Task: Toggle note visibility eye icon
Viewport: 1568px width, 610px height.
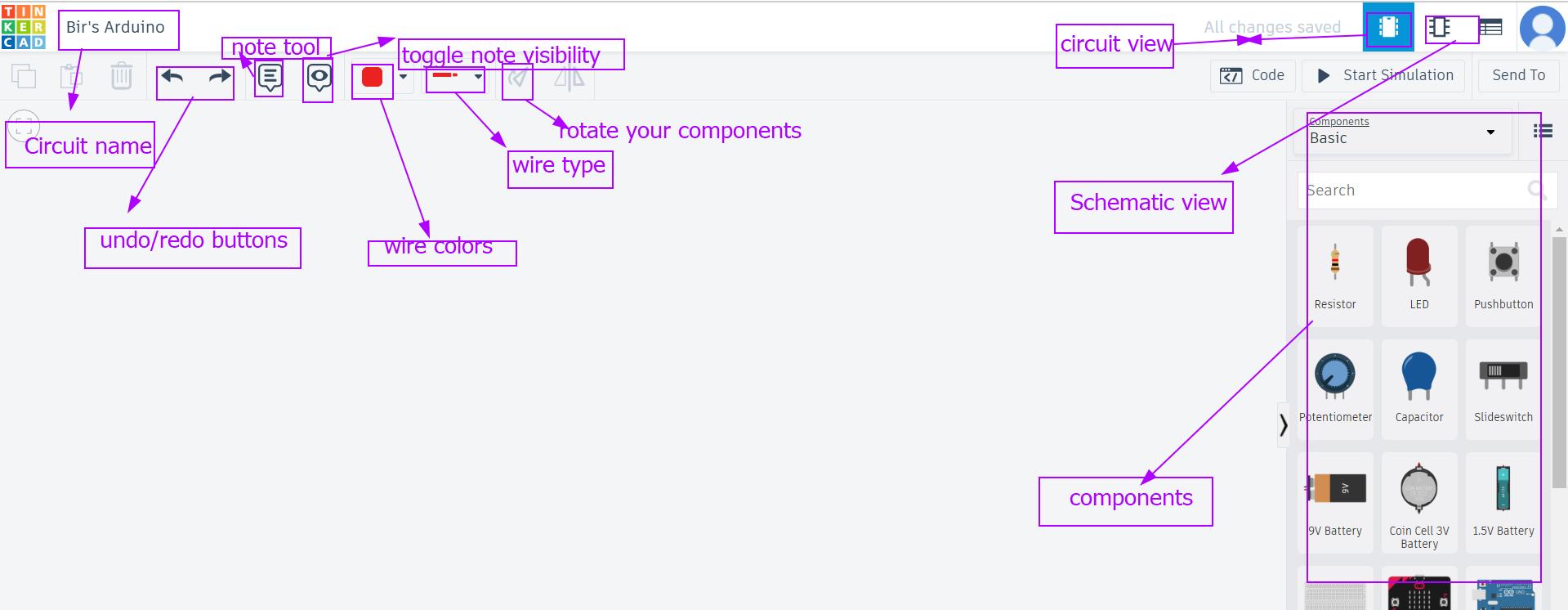Action: [x=319, y=78]
